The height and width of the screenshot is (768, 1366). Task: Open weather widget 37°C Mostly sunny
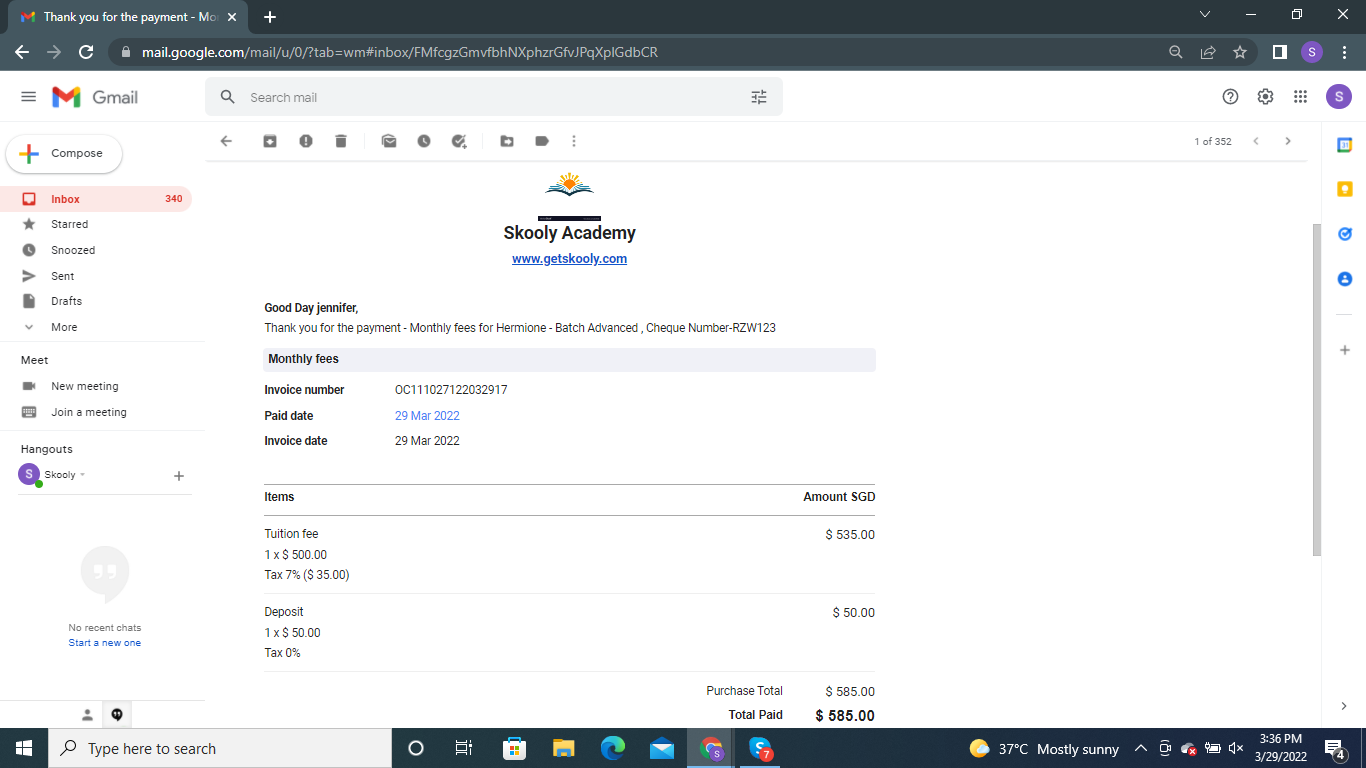click(1044, 748)
